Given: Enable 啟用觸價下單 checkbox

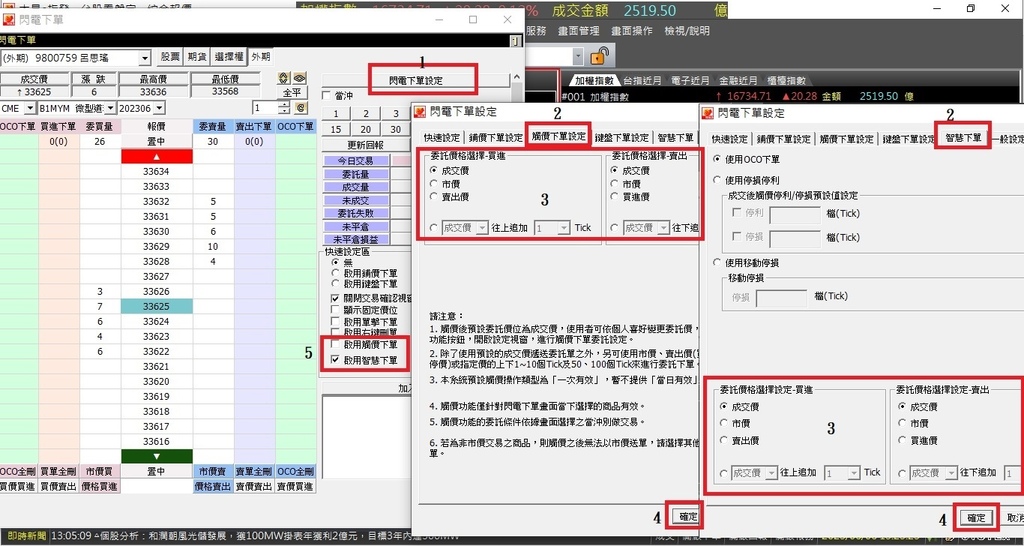Looking at the screenshot, I should pyautogui.click(x=335, y=345).
